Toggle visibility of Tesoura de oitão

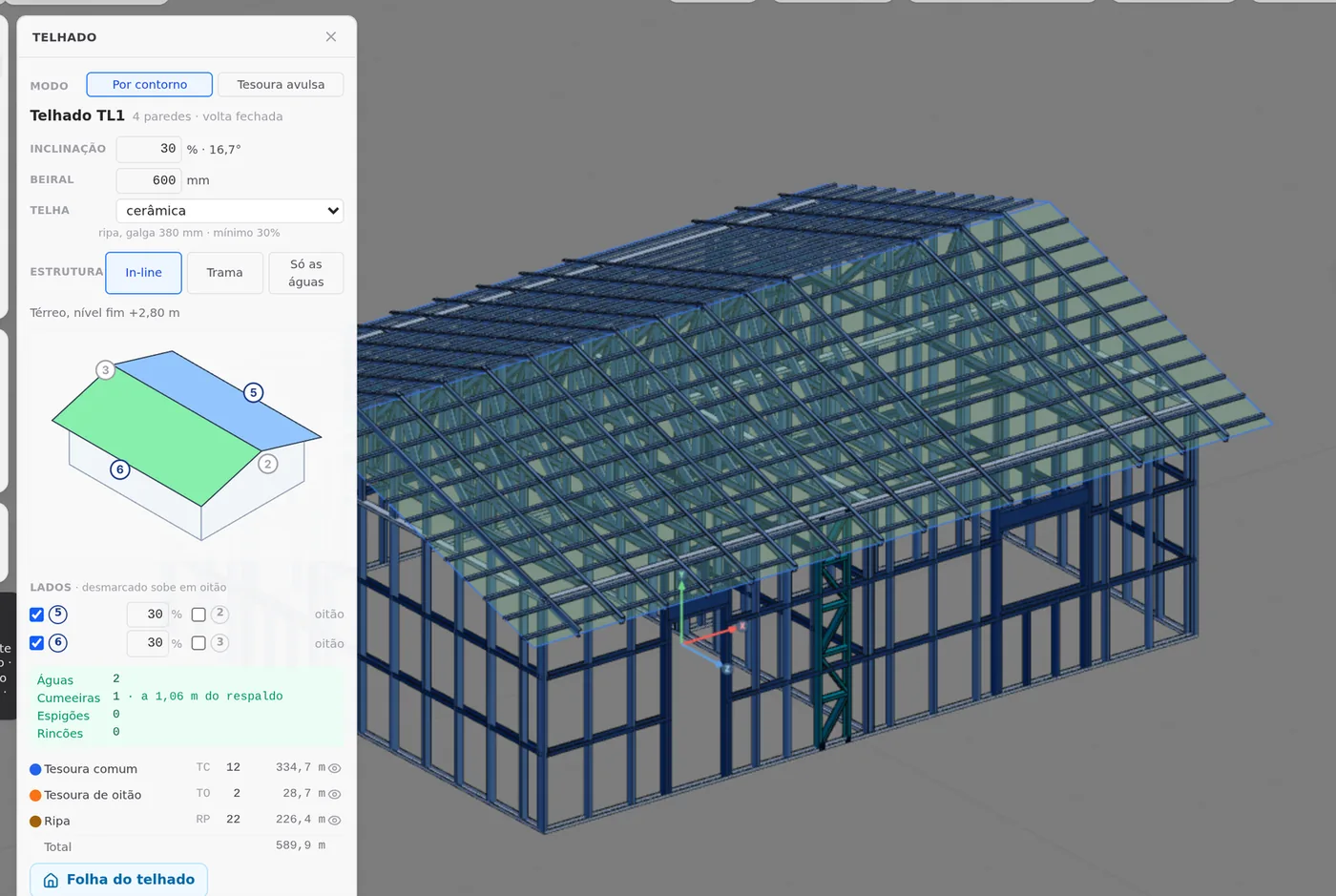click(x=335, y=794)
